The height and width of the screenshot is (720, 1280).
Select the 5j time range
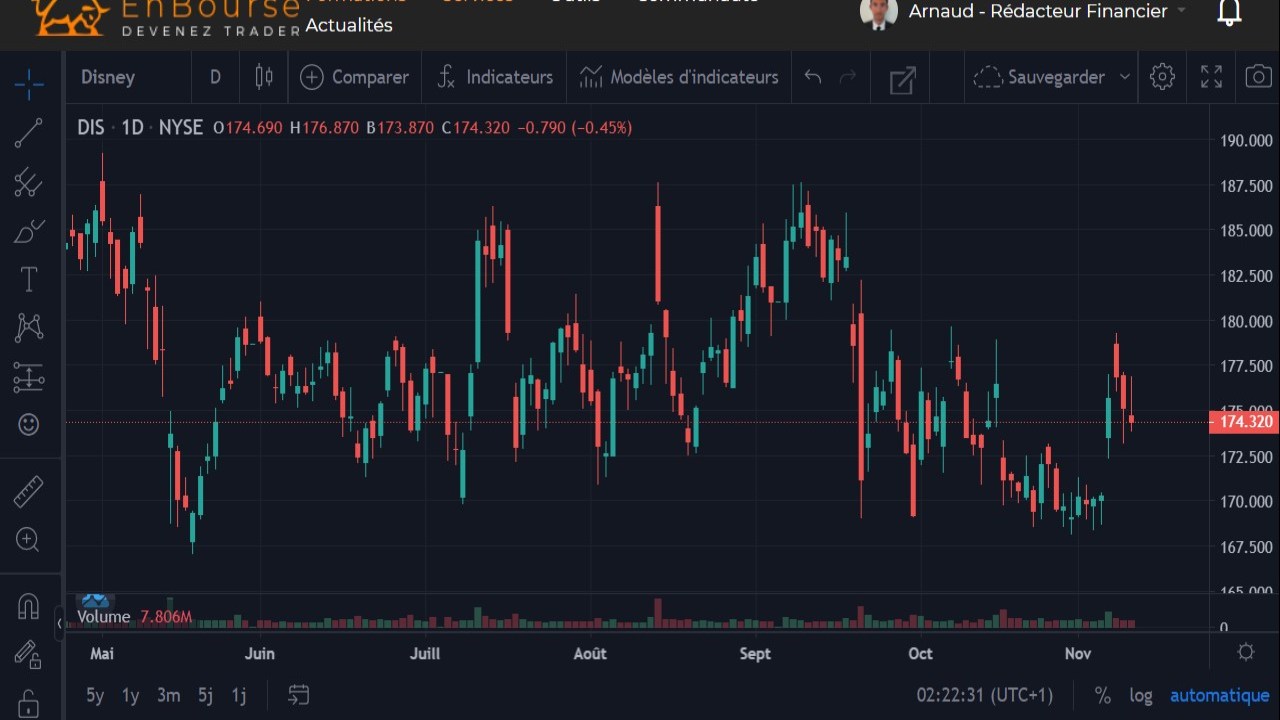(205, 695)
